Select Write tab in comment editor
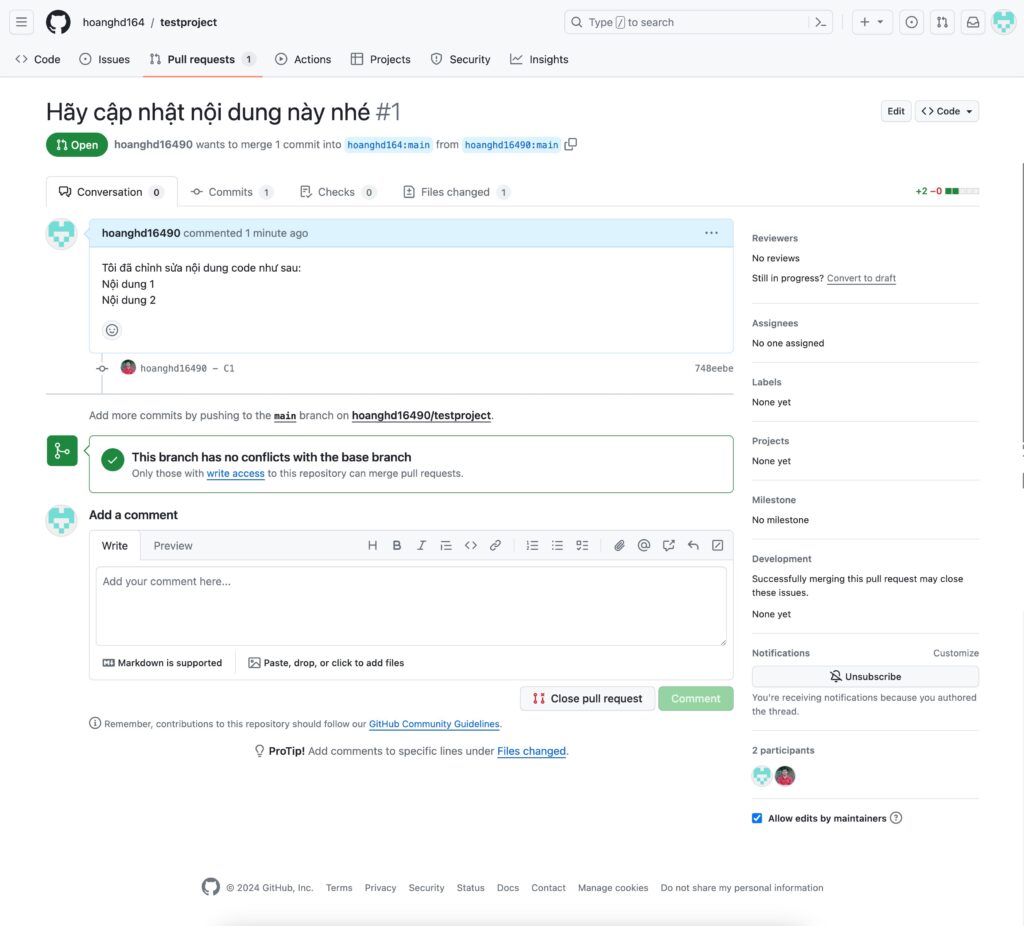Screen dimensions: 1024x926 click(115, 546)
